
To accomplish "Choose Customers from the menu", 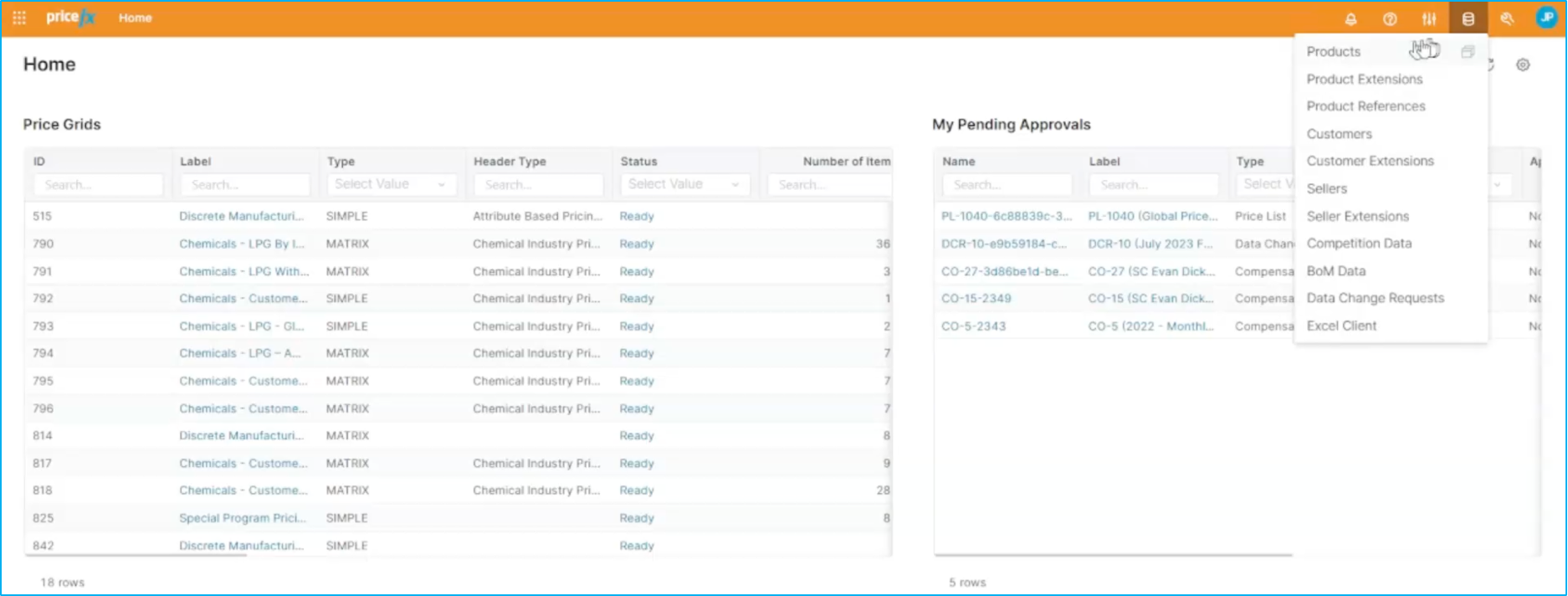I will click(1340, 134).
